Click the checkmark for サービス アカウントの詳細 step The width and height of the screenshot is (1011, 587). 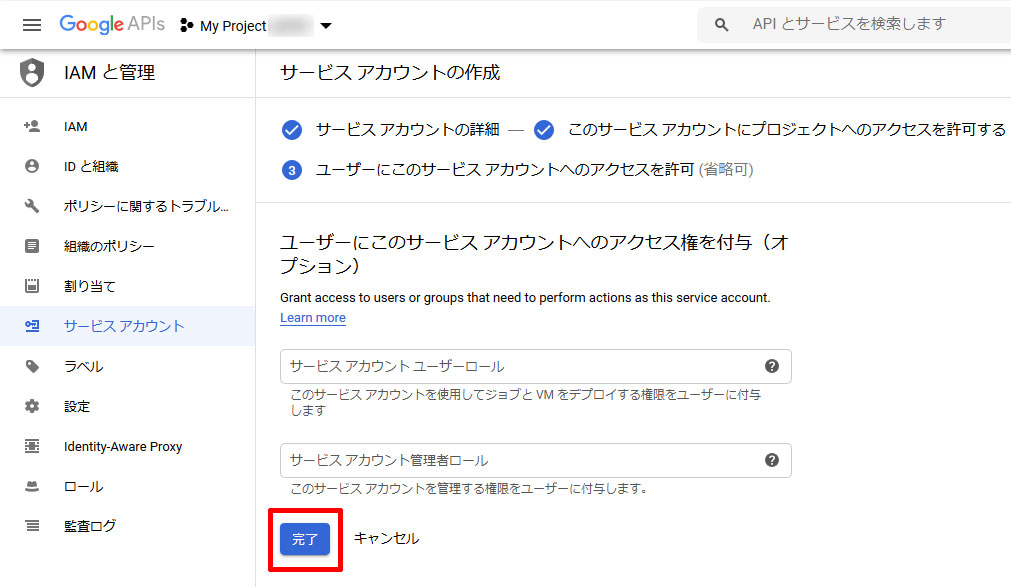(x=292, y=130)
